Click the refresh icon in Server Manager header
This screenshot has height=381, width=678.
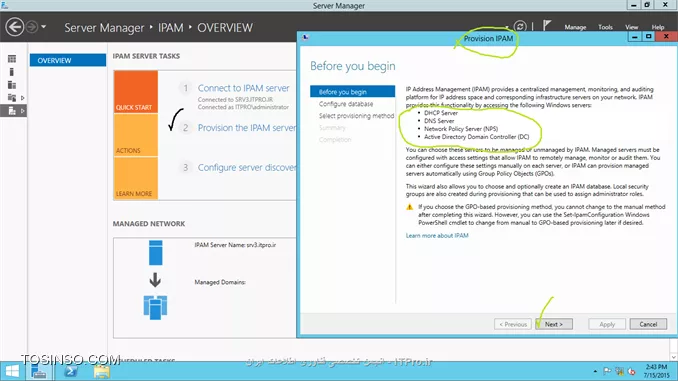(x=520, y=26)
